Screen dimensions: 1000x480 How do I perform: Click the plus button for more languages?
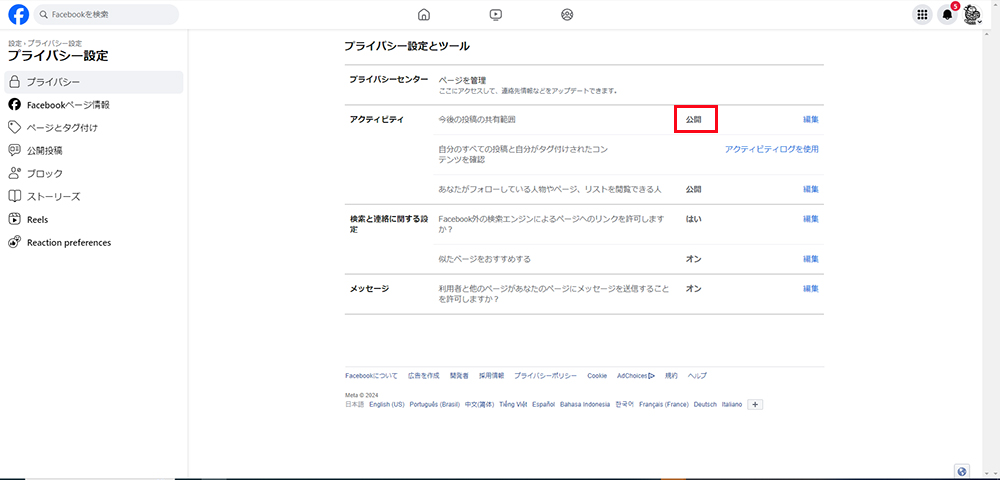(x=755, y=405)
